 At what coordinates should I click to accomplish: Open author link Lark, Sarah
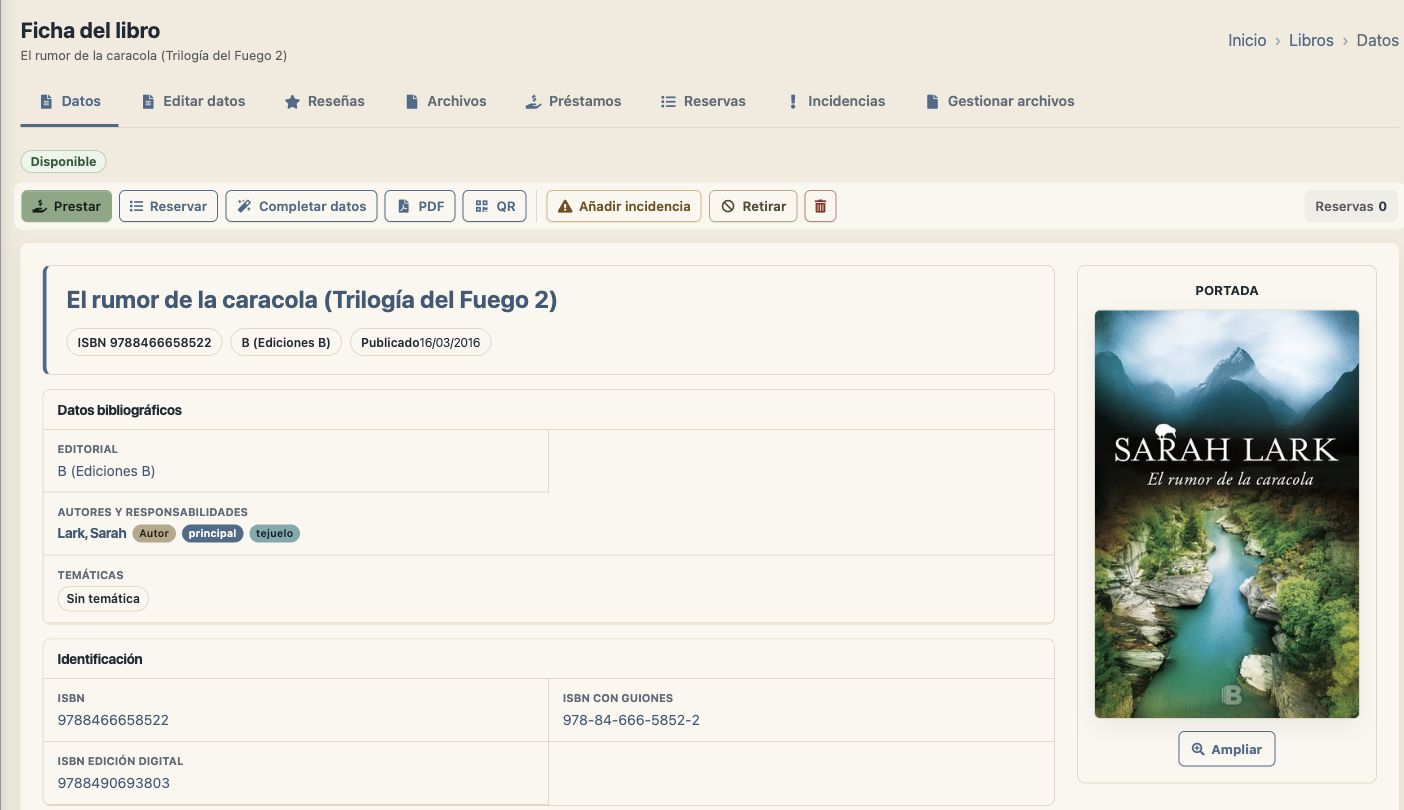(92, 533)
